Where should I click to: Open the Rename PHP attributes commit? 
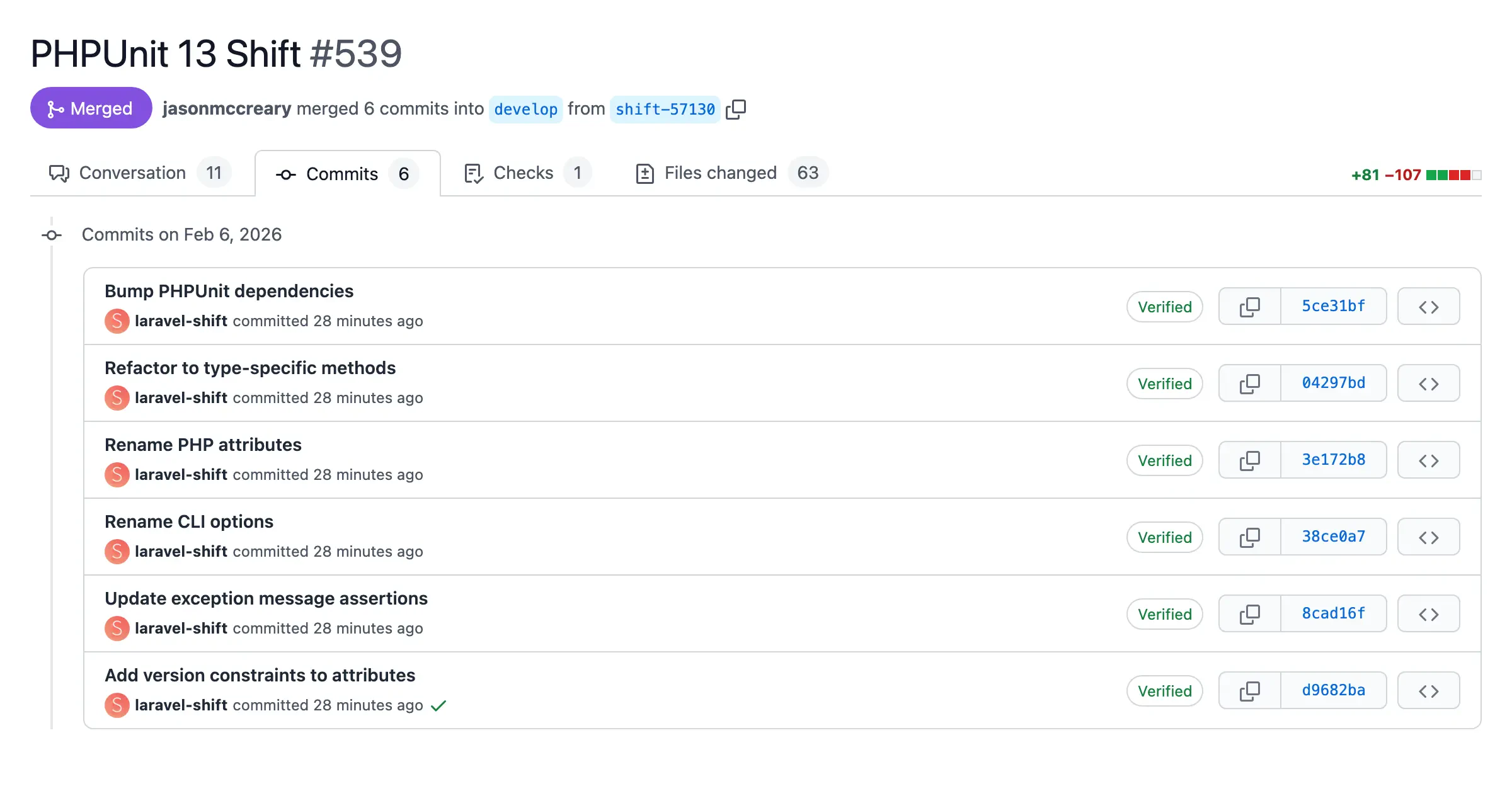(203, 445)
